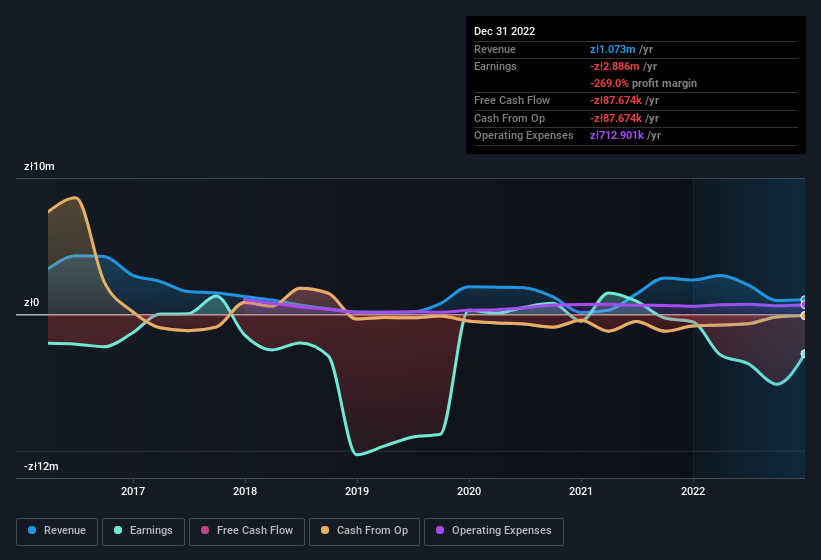This screenshot has width=821, height=560.
Task: Click the zł10m y-axis label
Action: click(x=39, y=166)
